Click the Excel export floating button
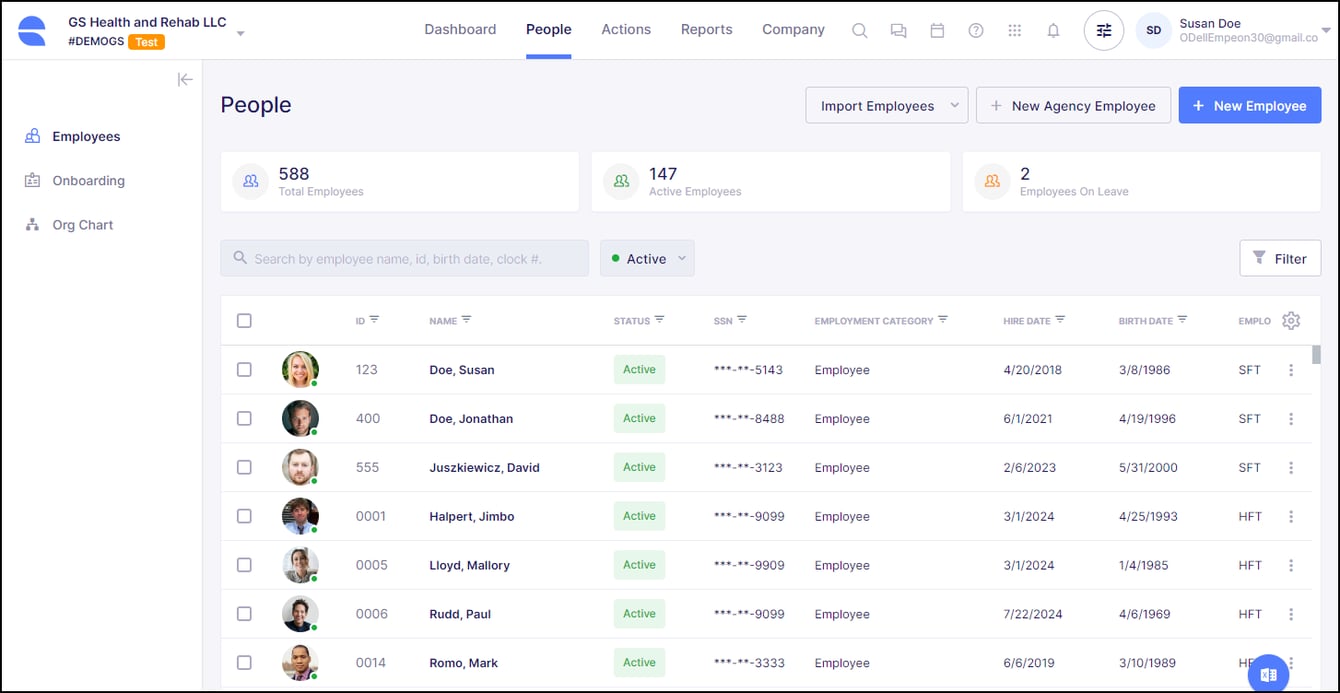Viewport: 1340px width, 693px height. coord(1269,675)
